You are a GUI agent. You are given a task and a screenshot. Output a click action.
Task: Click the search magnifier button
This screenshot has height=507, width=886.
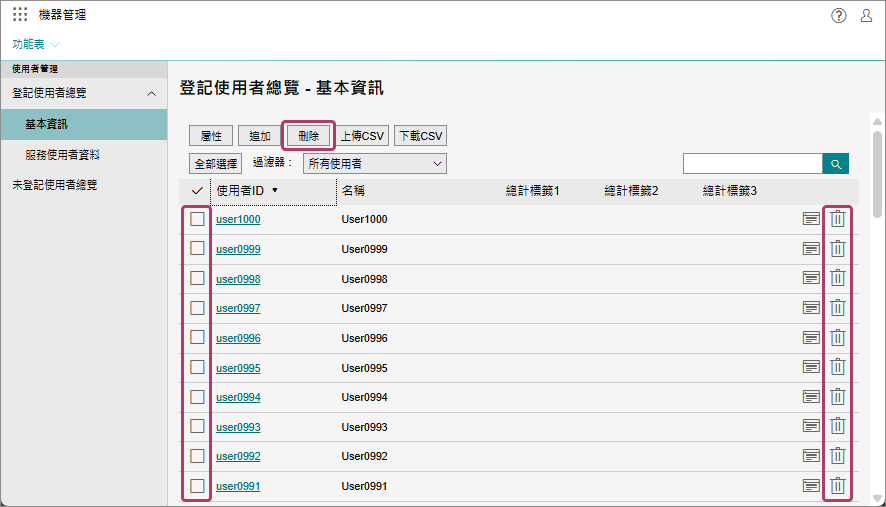pyautogui.click(x=835, y=163)
